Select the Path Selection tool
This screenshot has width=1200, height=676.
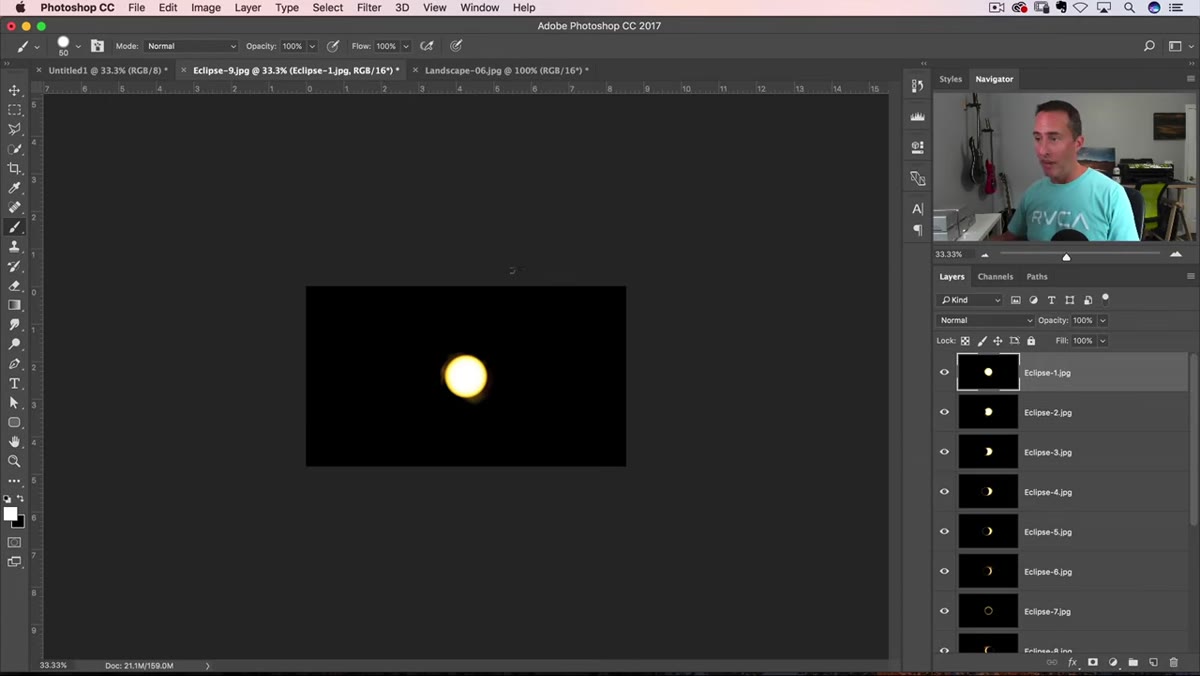(14, 403)
